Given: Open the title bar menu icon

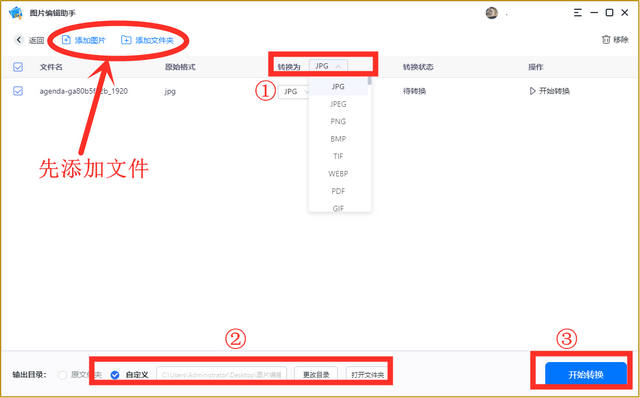Looking at the screenshot, I should click(578, 13).
